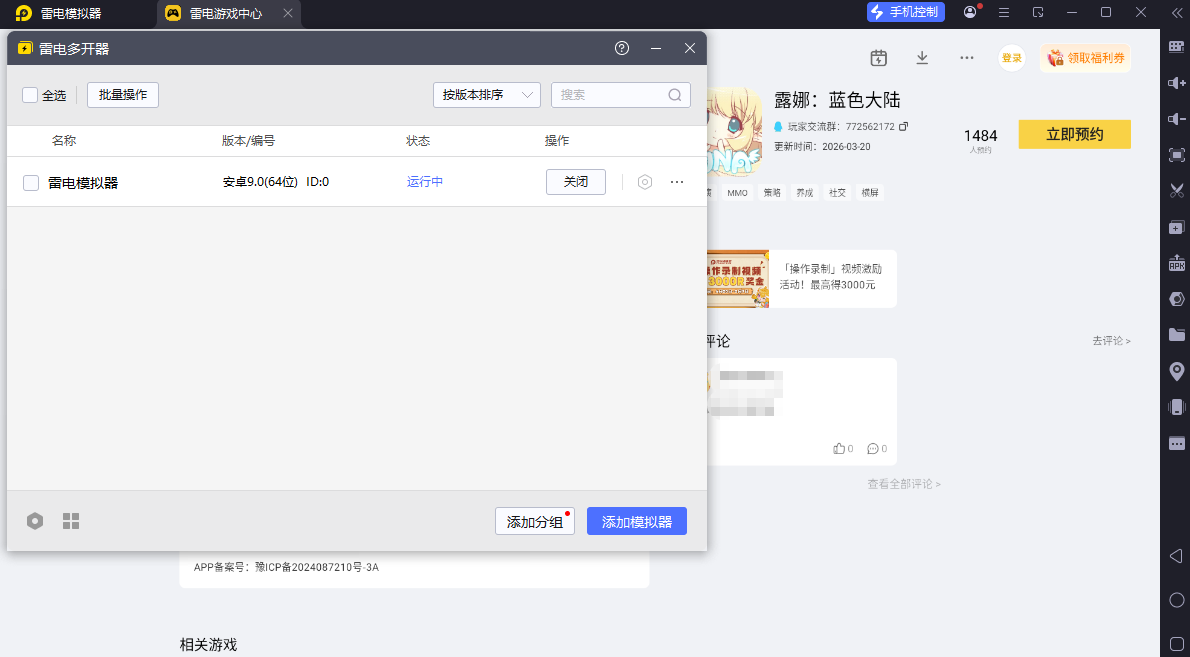Open settings for the 雷电模拟器 instance row
Screen dimensions: 1190x657
644,182
